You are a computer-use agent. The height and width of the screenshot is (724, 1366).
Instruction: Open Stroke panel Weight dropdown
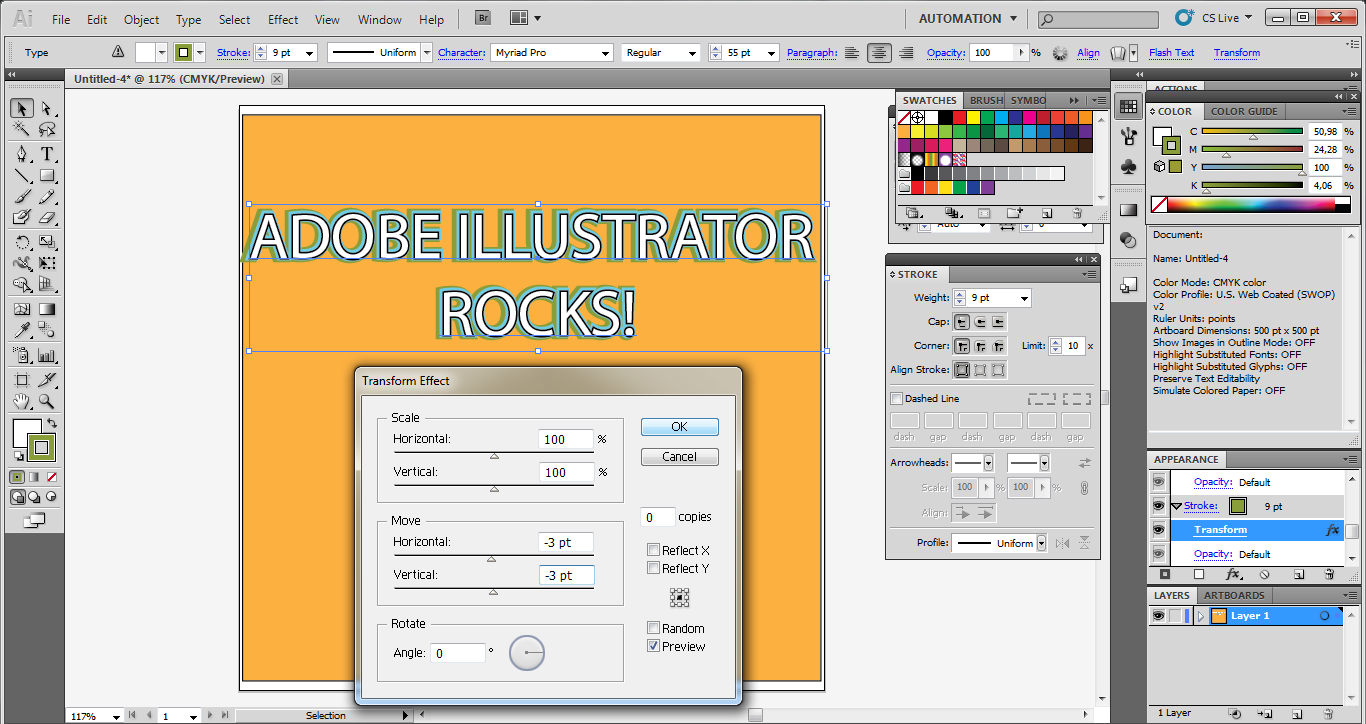tap(1024, 298)
